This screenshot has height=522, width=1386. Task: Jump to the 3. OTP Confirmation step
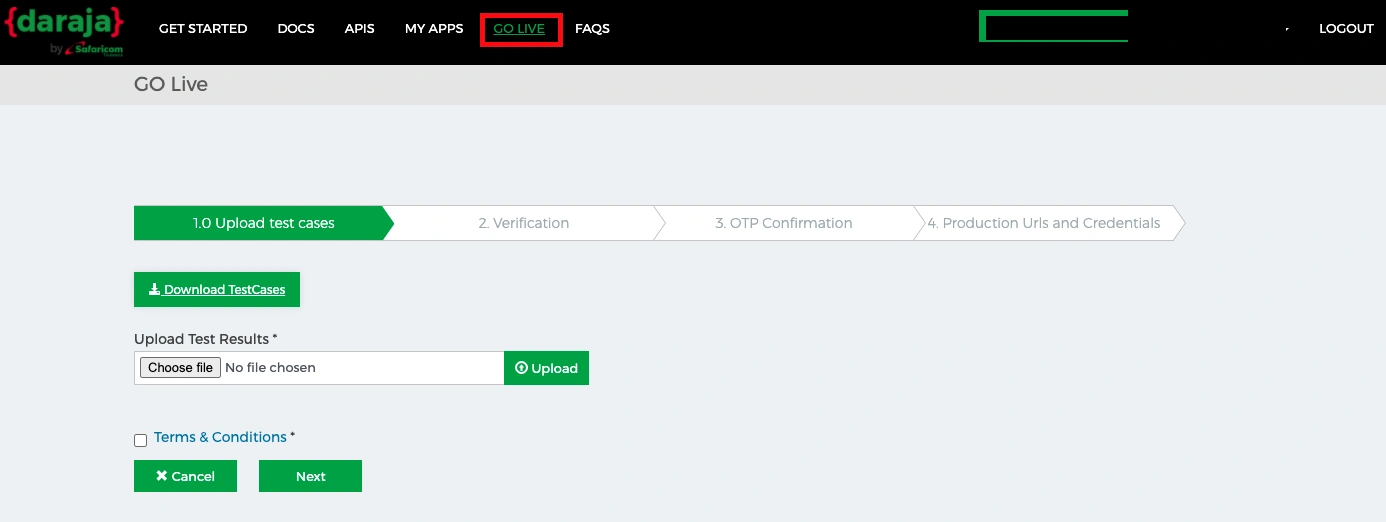tap(783, 223)
